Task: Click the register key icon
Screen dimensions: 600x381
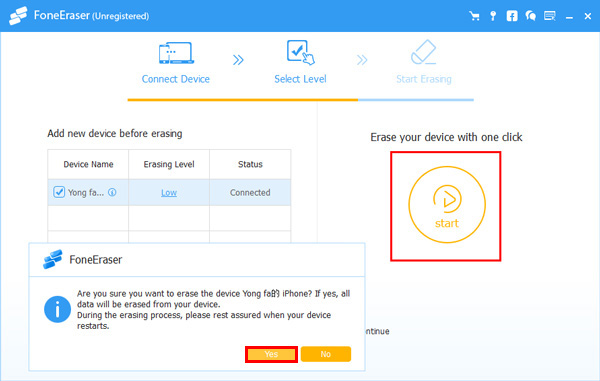Action: 493,16
